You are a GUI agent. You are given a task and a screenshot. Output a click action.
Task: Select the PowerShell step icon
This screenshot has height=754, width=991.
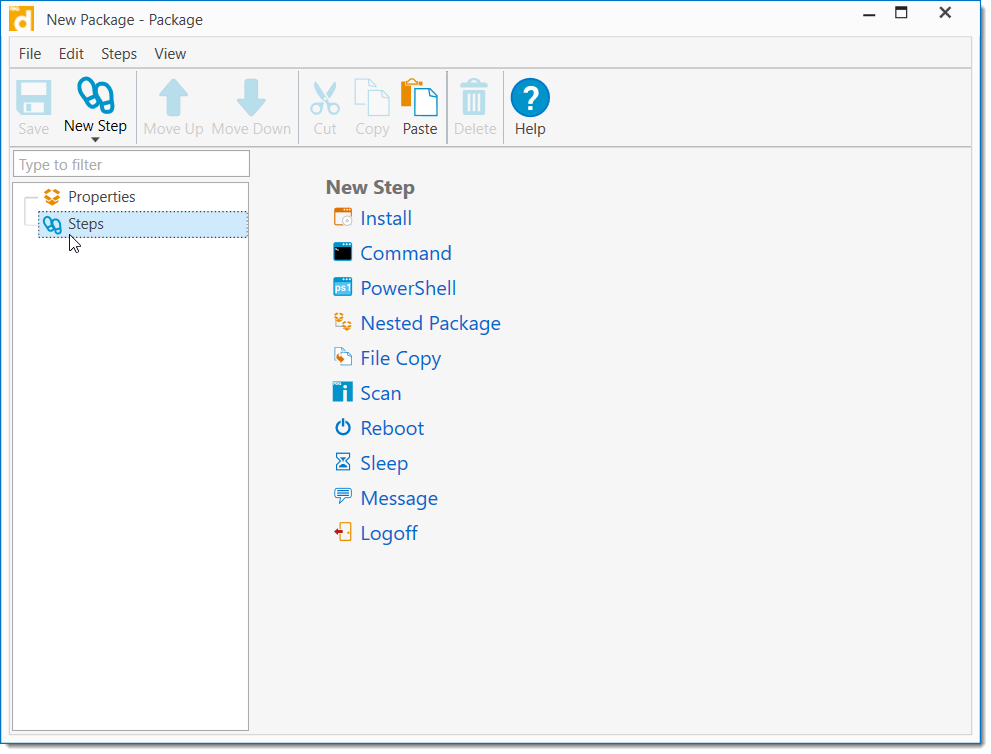343,287
